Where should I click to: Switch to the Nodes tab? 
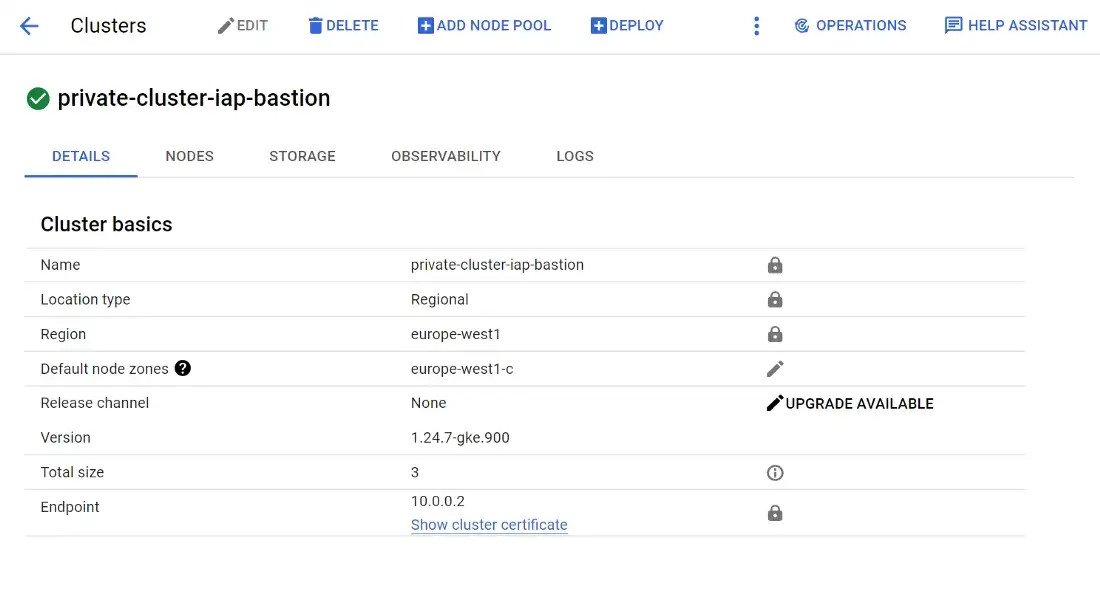pyautogui.click(x=189, y=156)
